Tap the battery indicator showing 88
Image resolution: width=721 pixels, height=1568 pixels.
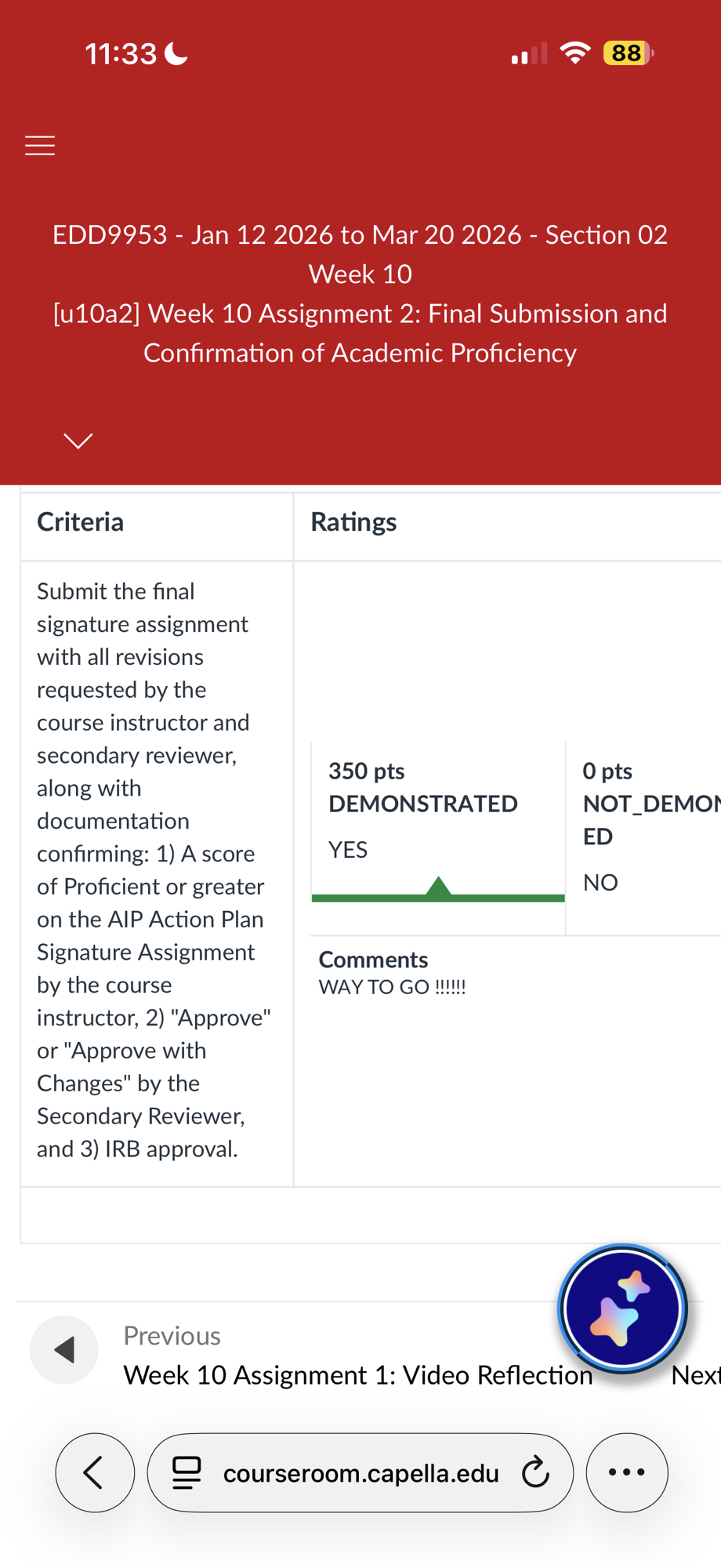tap(628, 53)
